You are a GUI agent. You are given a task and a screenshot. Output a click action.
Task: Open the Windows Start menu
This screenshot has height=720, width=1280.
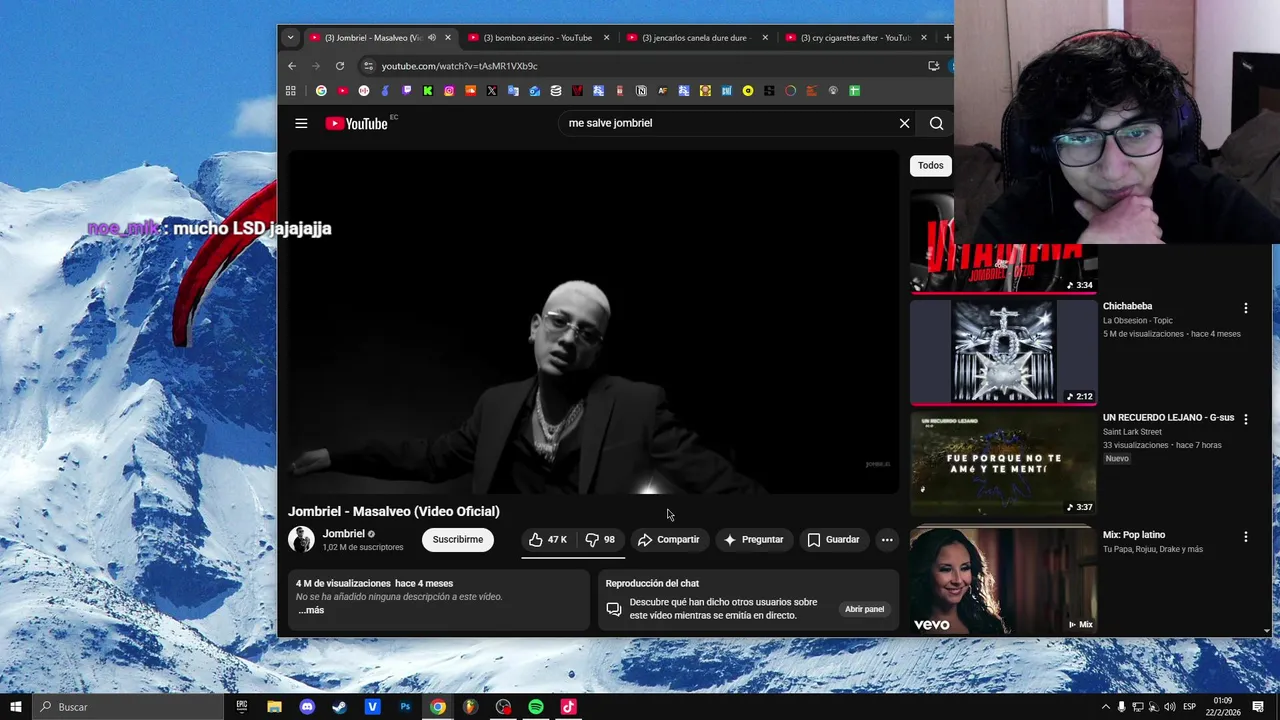pos(15,707)
